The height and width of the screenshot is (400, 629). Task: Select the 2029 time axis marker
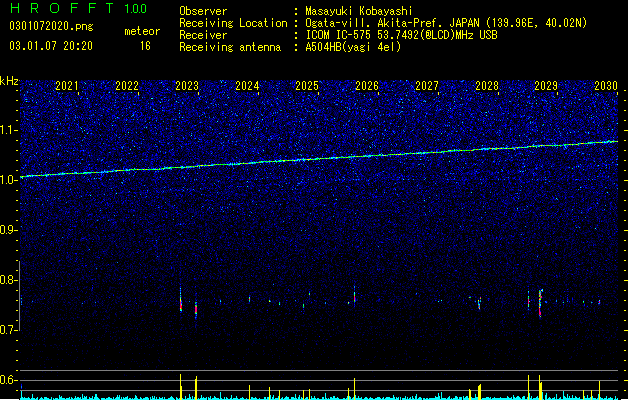pyautogui.click(x=546, y=86)
